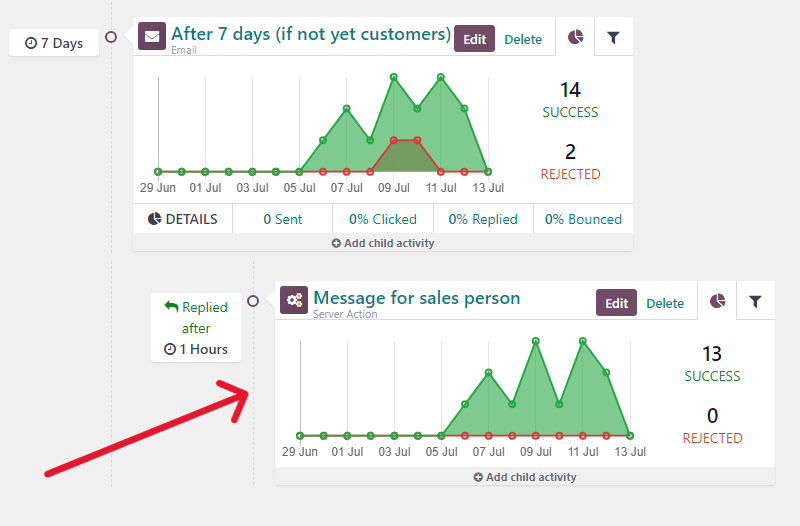Screen dimensions: 800x526
Task: Delete the After 7 days activity
Action: [523, 39]
